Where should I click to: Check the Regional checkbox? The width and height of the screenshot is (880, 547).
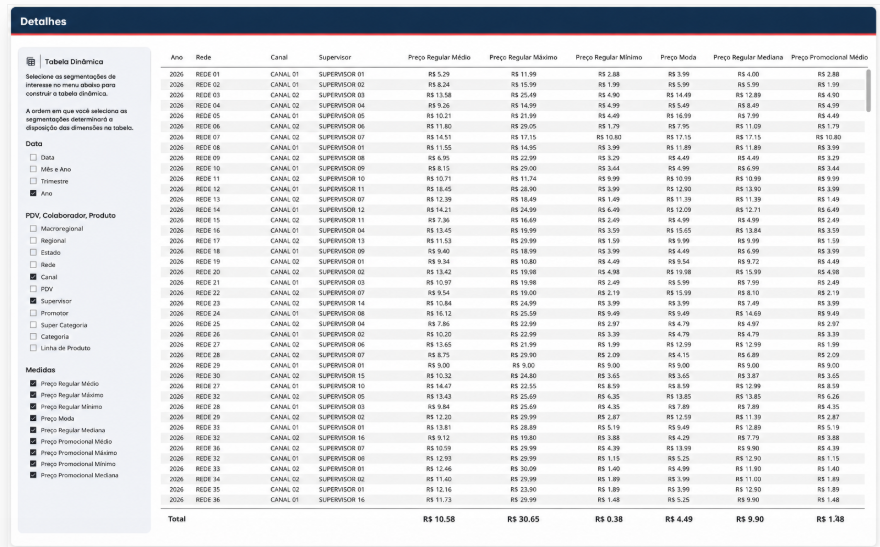tap(33, 241)
